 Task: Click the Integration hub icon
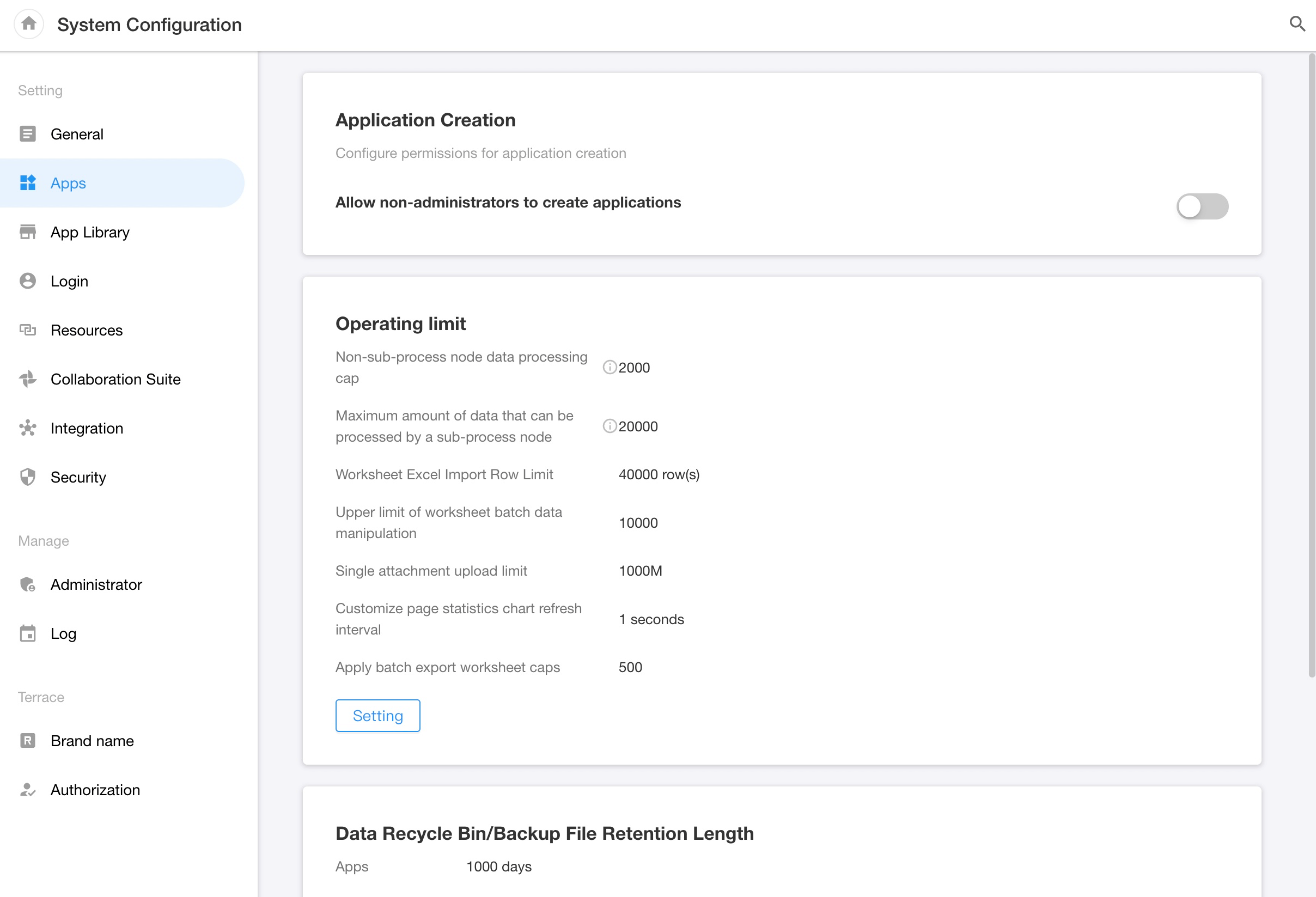(x=27, y=428)
